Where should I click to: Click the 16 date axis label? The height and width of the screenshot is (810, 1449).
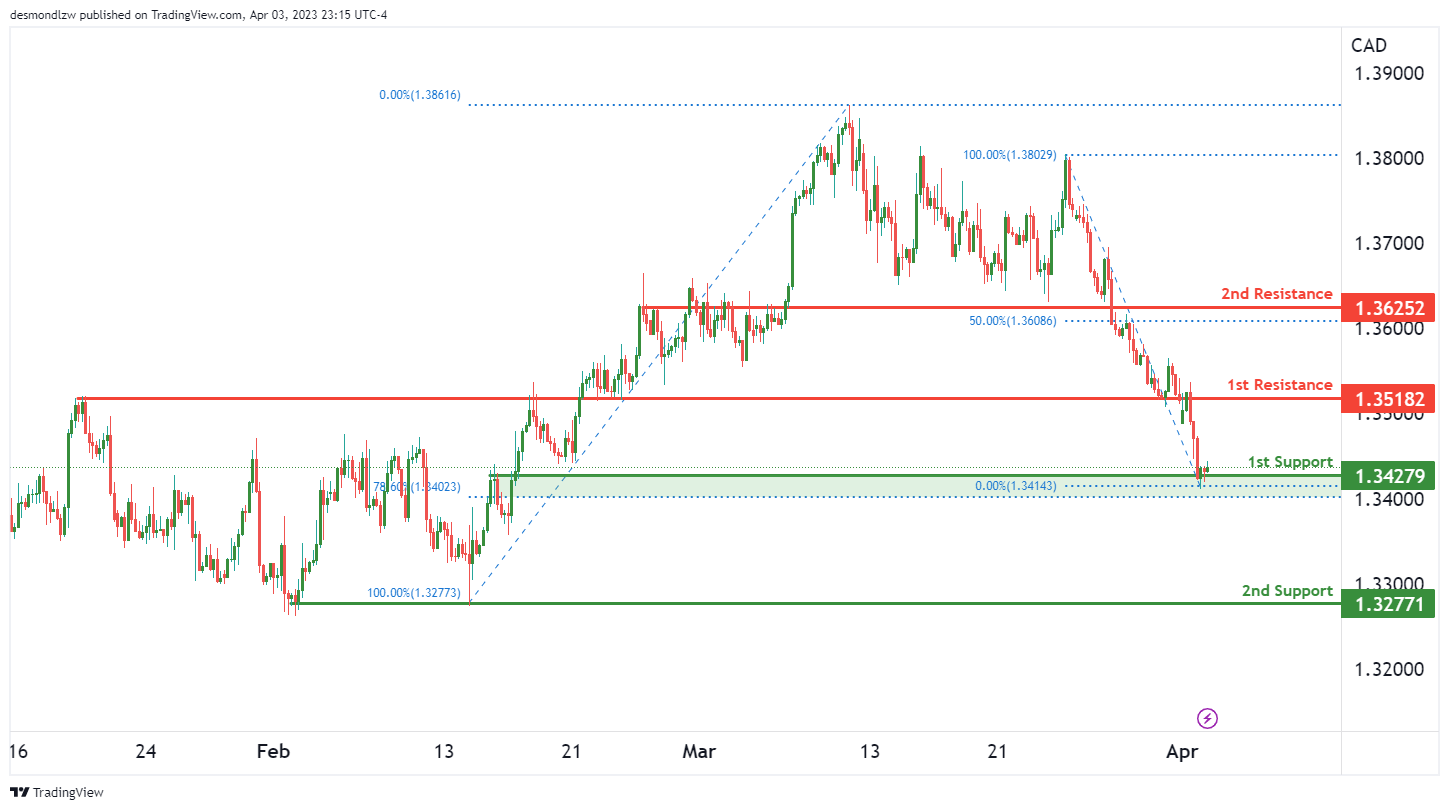point(18,752)
